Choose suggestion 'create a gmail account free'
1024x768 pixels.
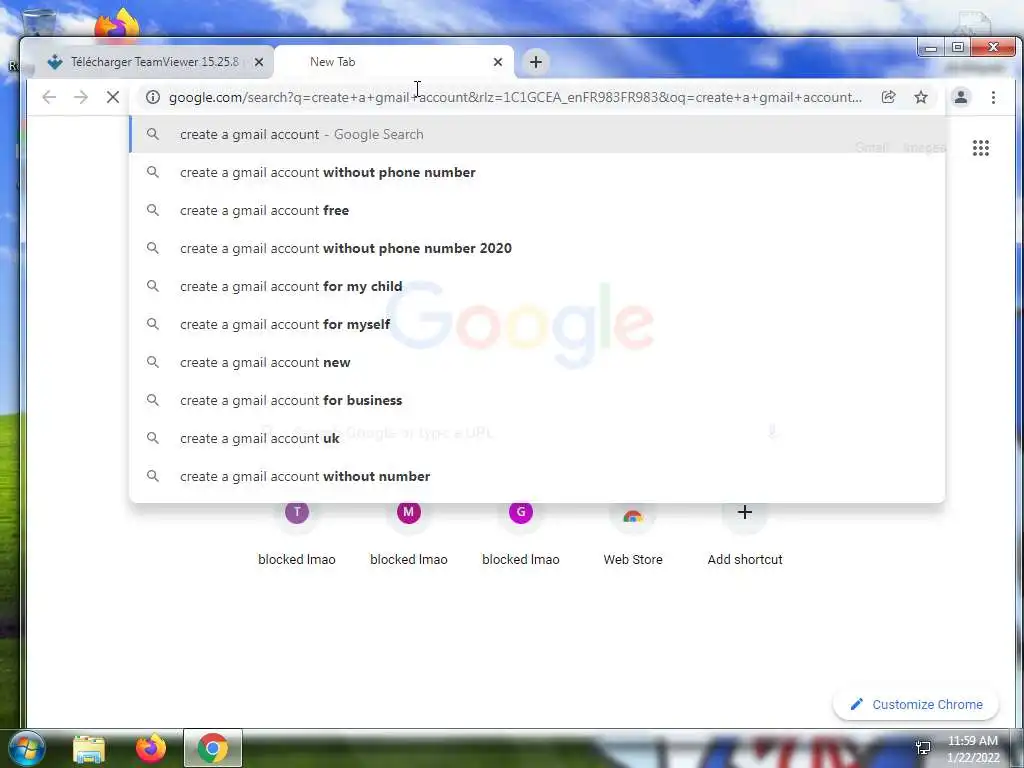point(537,210)
